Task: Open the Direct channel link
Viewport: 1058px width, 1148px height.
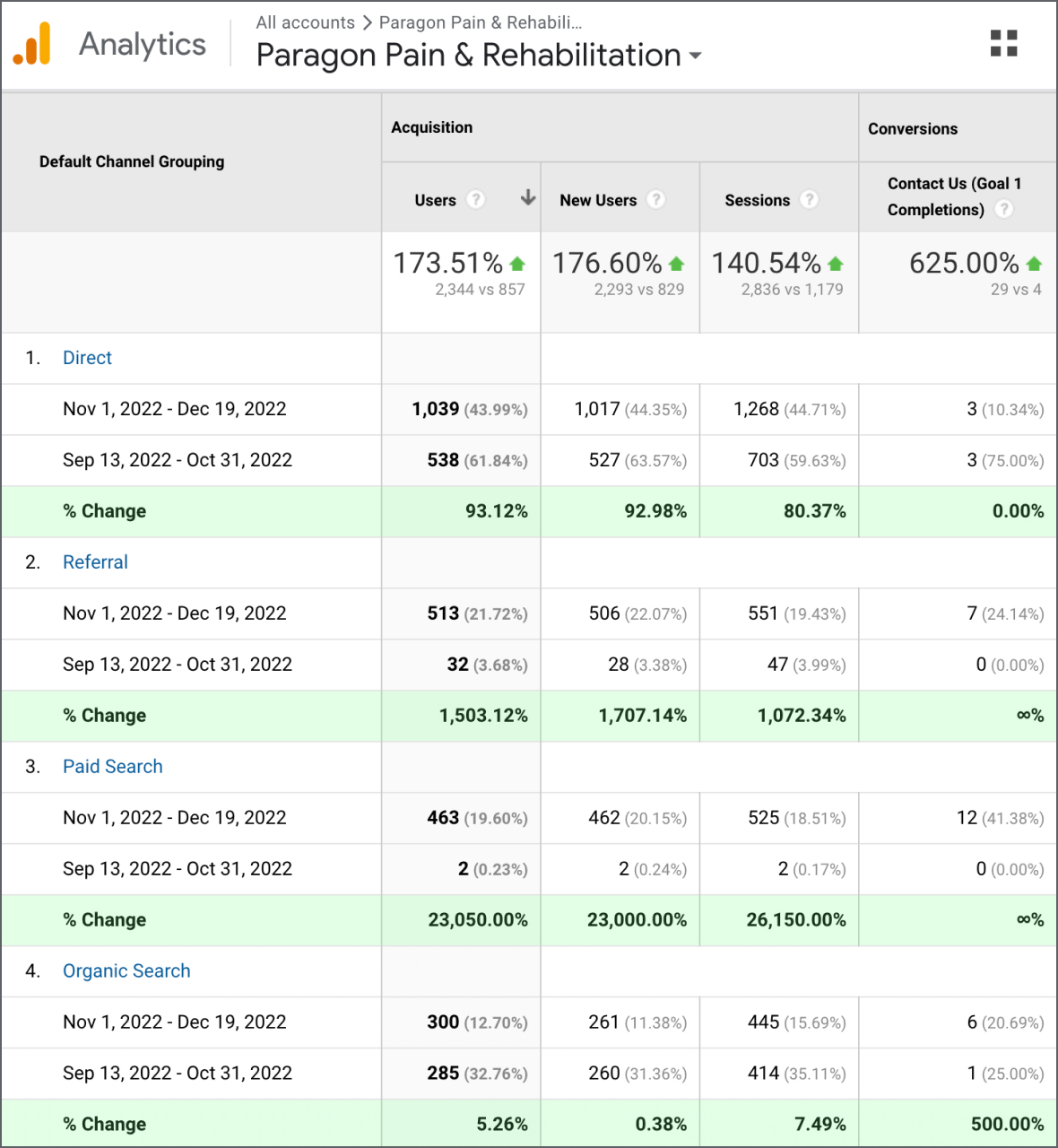Action: pyautogui.click(x=87, y=358)
